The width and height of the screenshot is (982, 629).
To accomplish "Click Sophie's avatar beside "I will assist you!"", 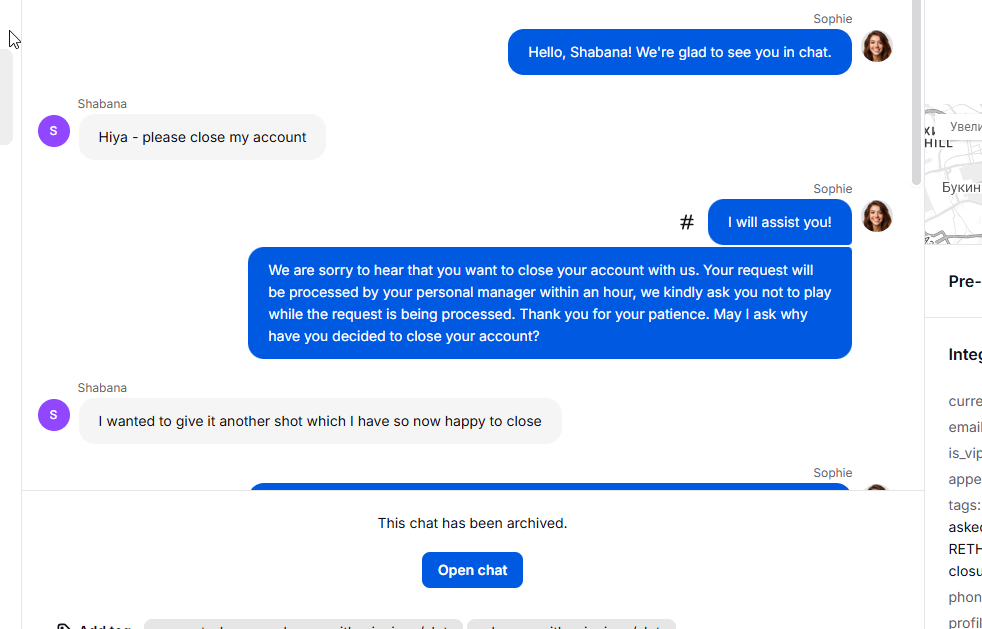I will (877, 216).
